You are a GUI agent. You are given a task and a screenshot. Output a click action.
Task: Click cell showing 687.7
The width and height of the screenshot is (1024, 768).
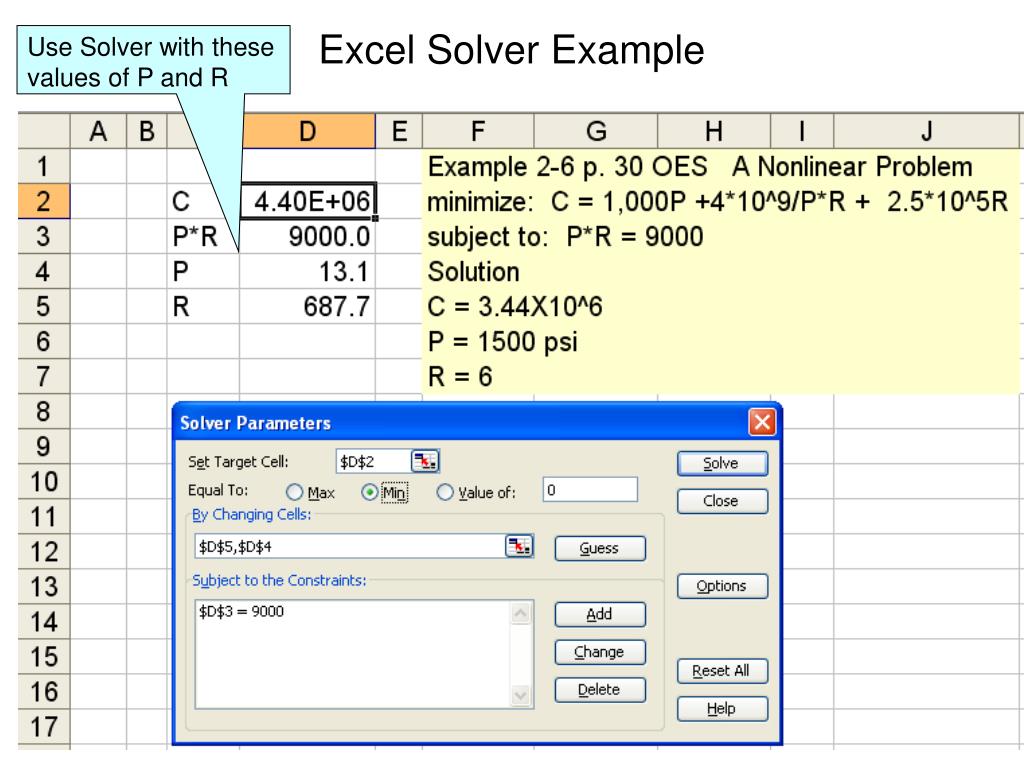click(307, 306)
